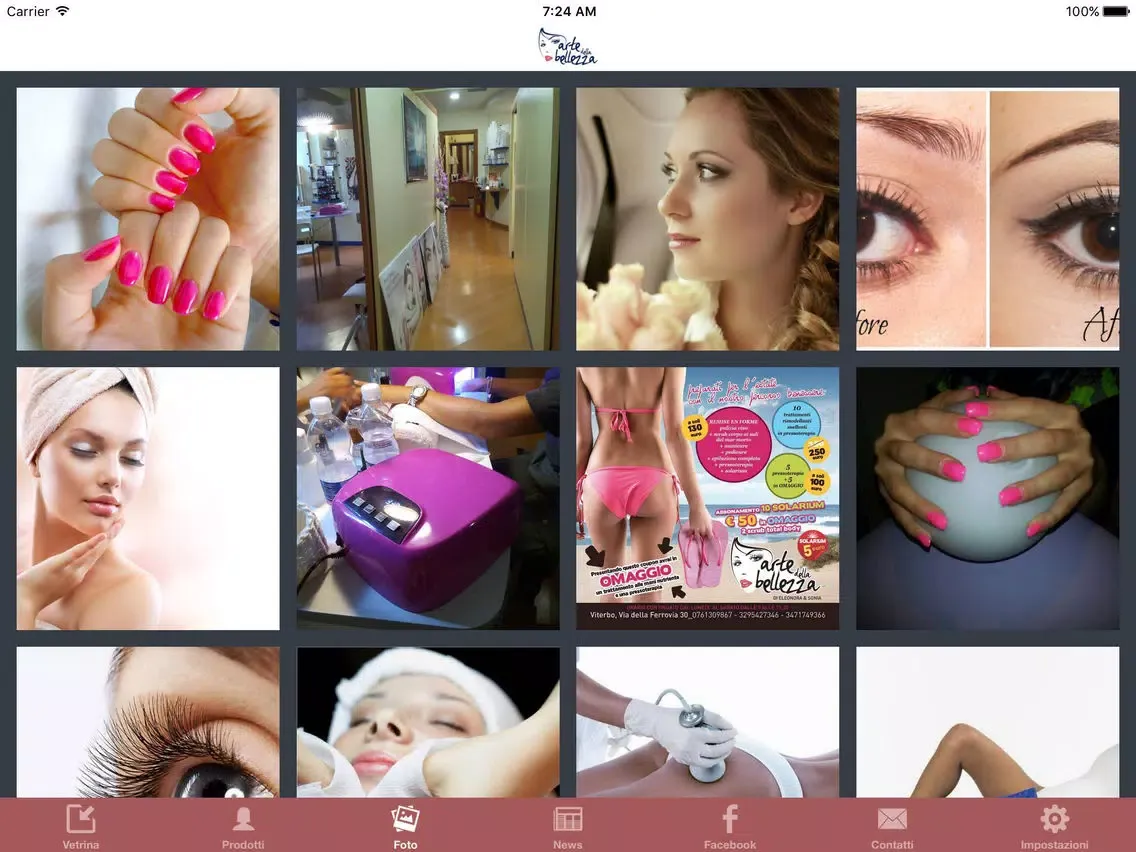1136x852 pixels.
Task: Select the Foto tab
Action: coord(405,825)
